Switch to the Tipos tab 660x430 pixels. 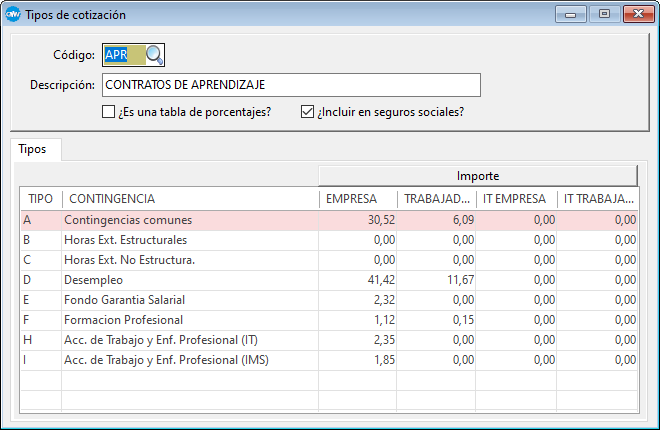point(33,147)
